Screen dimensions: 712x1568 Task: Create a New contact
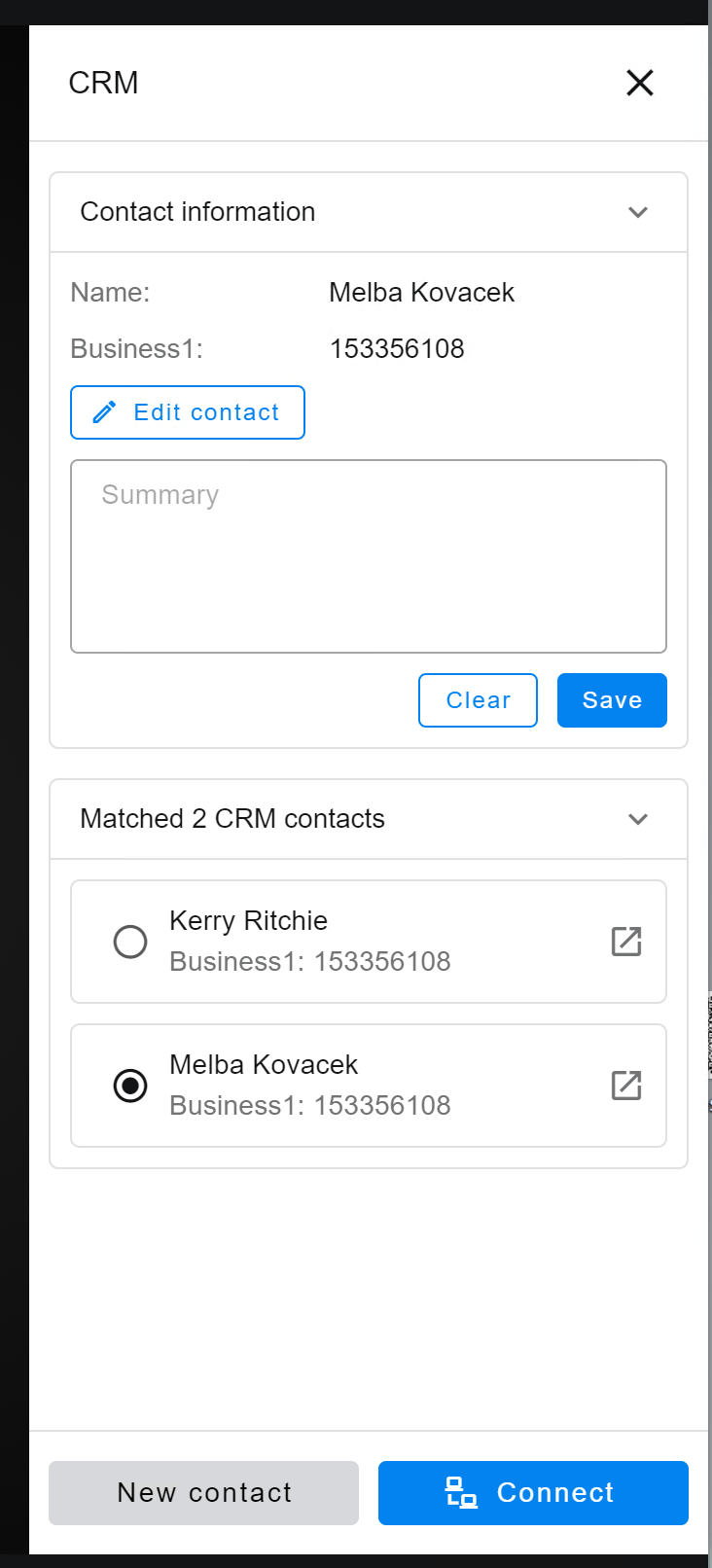pyautogui.click(x=204, y=1492)
